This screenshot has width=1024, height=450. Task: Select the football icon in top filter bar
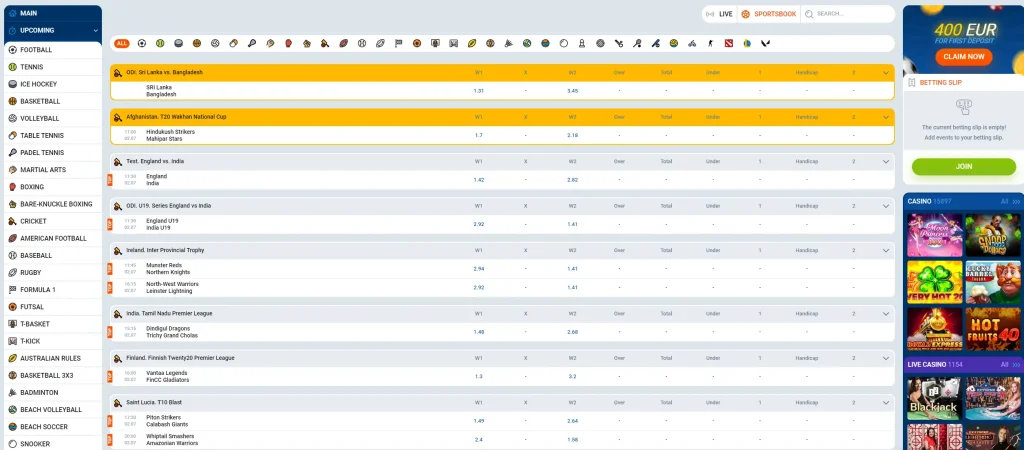click(x=142, y=43)
